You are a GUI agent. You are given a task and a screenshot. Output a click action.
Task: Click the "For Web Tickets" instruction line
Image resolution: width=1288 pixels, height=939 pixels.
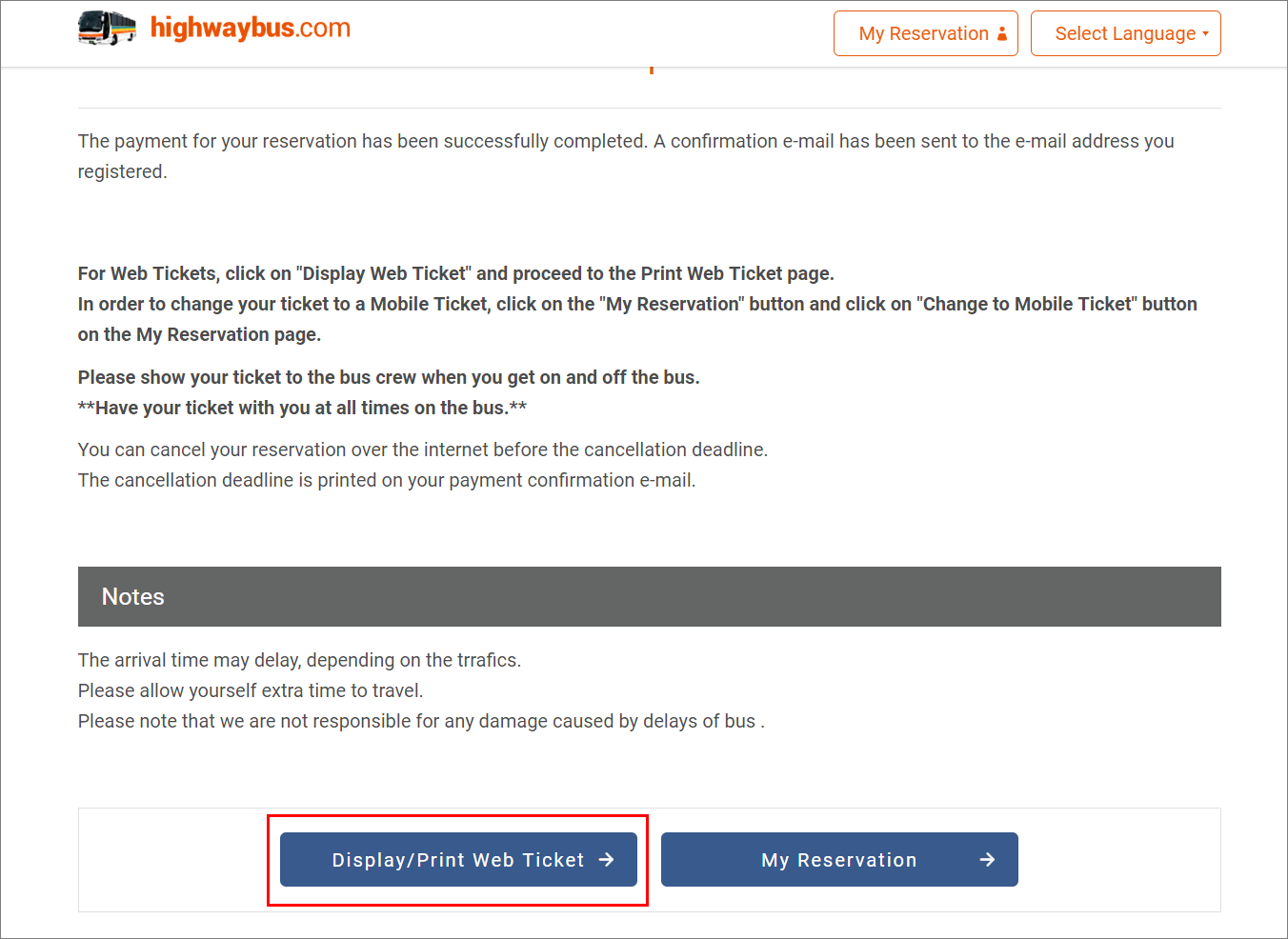(x=455, y=274)
